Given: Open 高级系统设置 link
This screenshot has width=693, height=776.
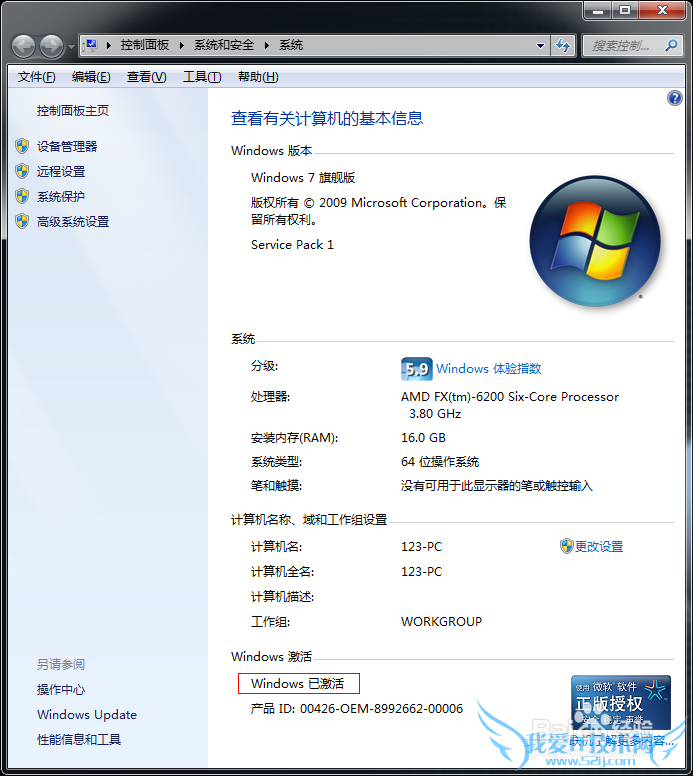Looking at the screenshot, I should point(73,222).
